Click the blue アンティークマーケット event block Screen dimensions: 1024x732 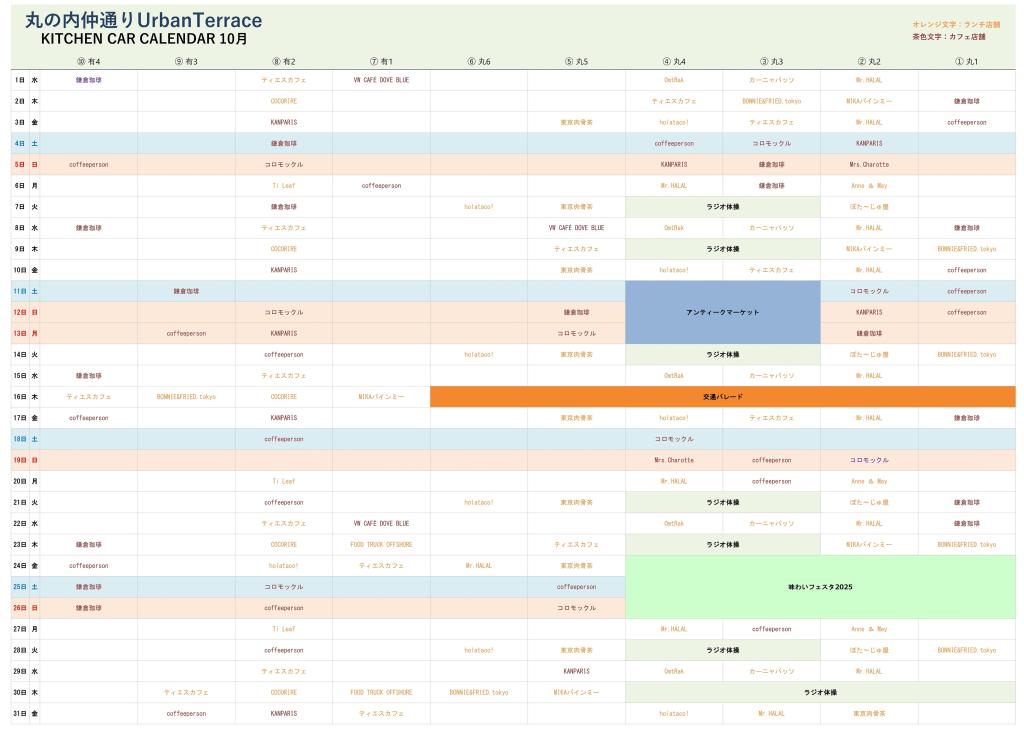point(723,312)
